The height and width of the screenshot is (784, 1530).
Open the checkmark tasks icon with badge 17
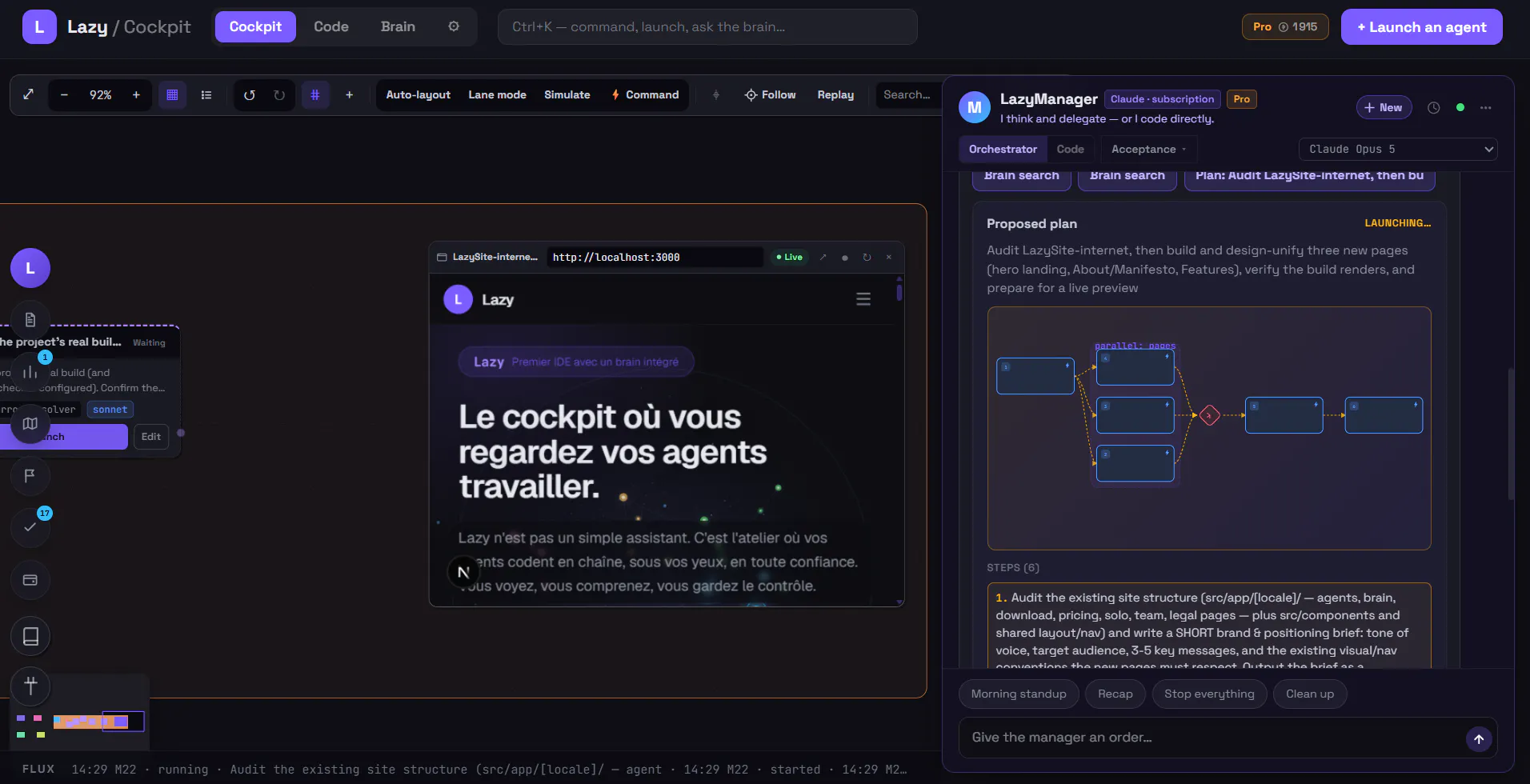tap(30, 527)
